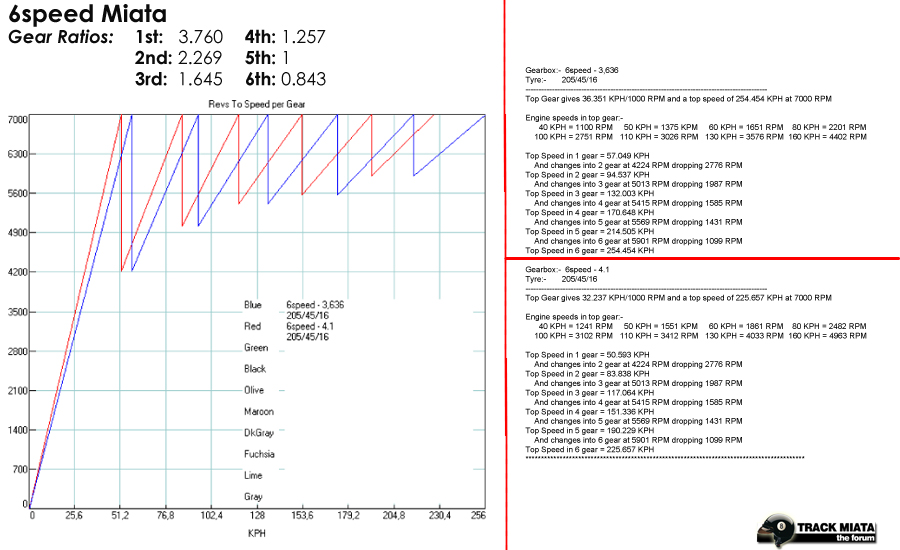Click the 1st gear ratio value 3.760
The image size is (900, 550).
tap(200, 37)
